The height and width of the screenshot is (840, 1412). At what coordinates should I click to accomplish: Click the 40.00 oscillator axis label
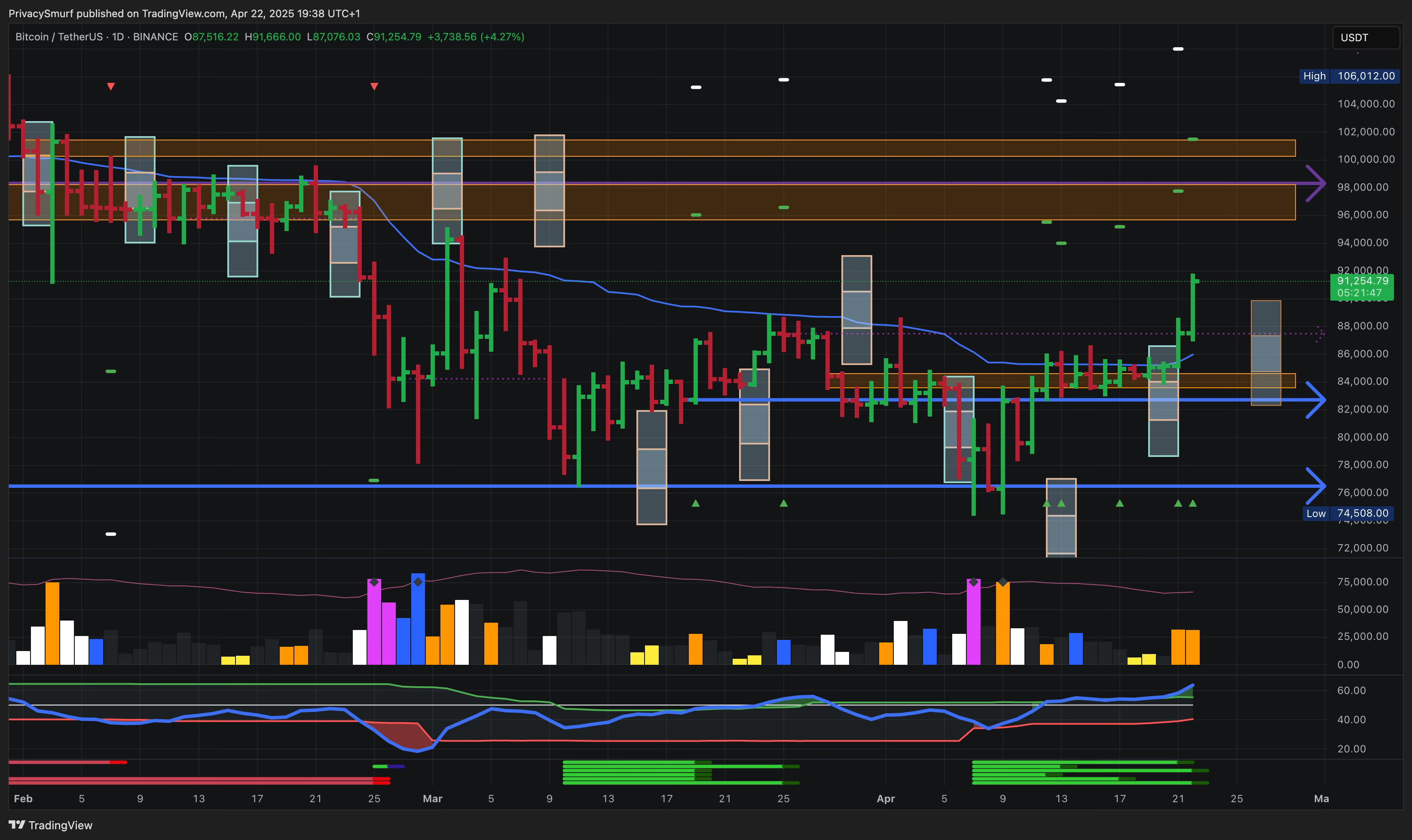point(1351,719)
